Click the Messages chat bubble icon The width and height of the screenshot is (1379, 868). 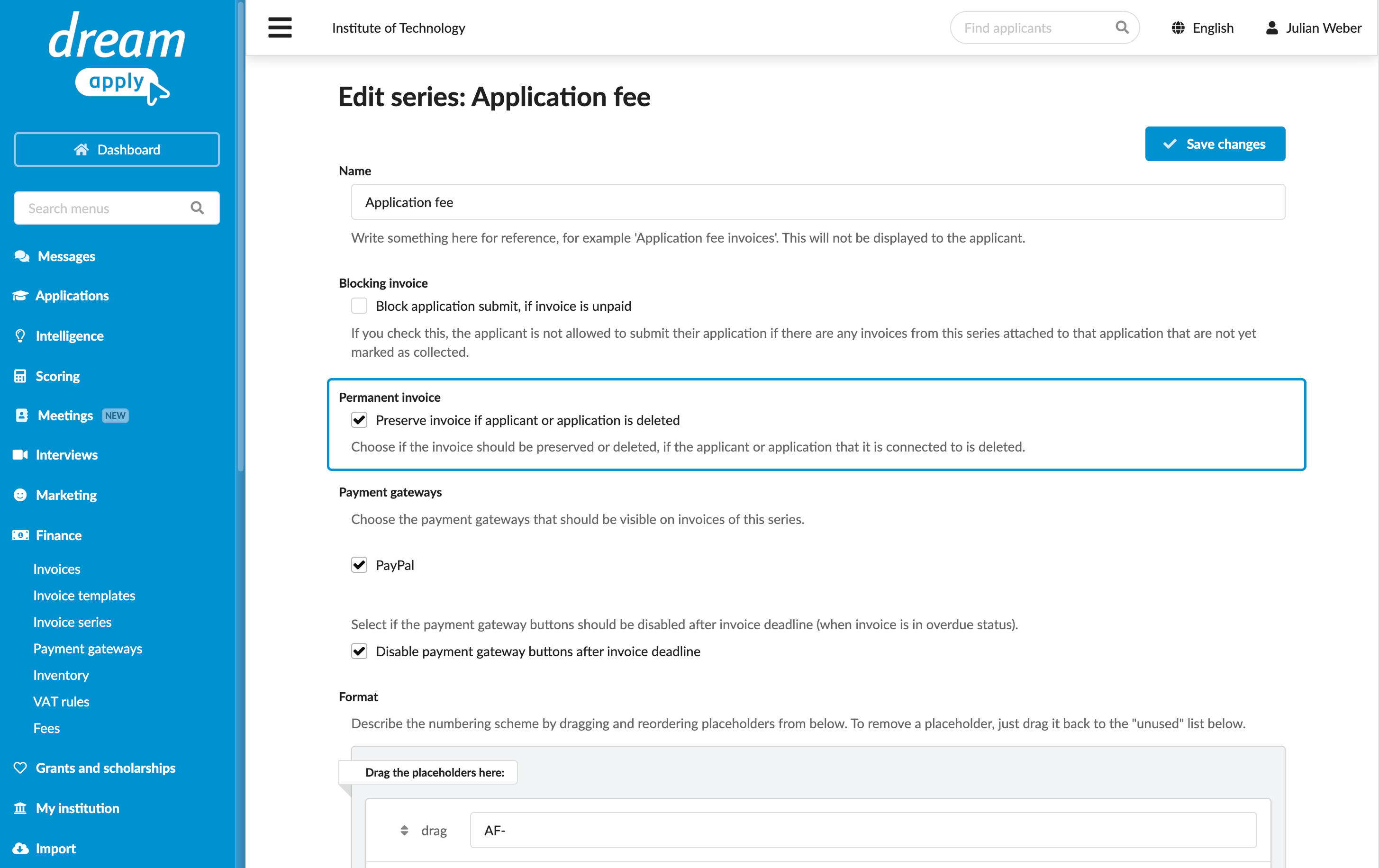[x=22, y=256]
